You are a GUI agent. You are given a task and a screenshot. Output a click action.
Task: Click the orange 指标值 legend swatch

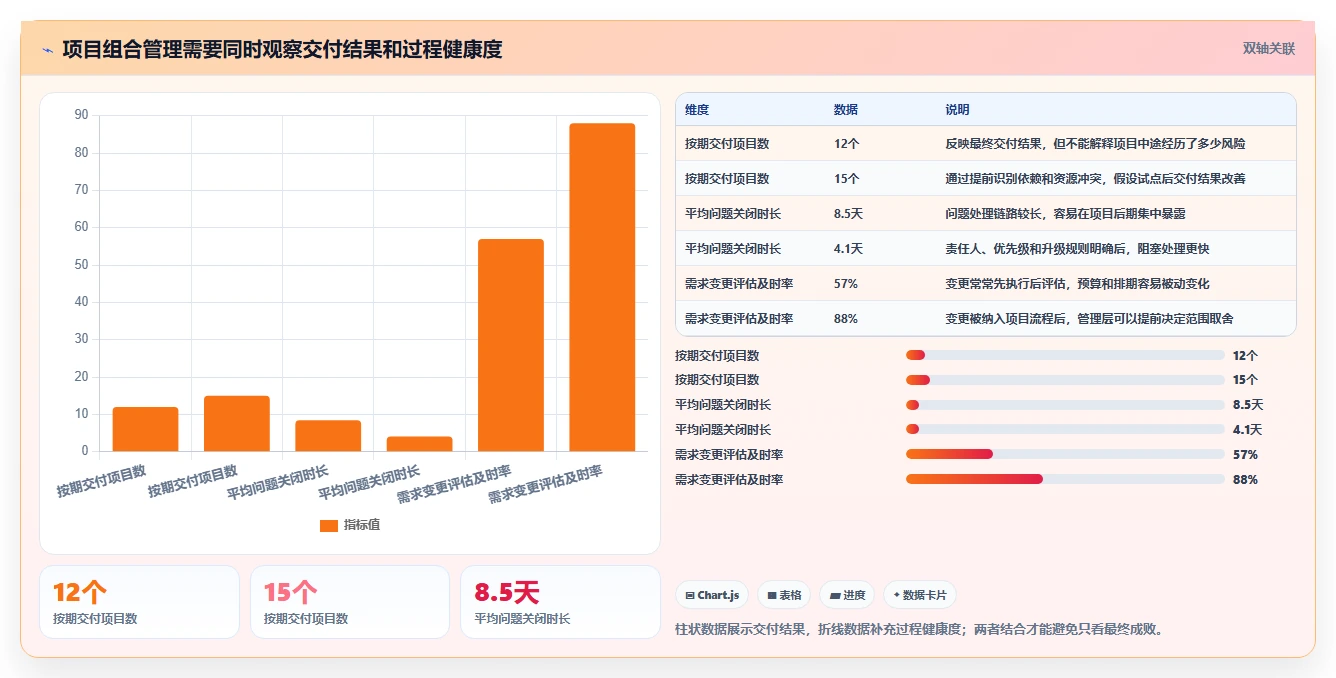(x=329, y=525)
